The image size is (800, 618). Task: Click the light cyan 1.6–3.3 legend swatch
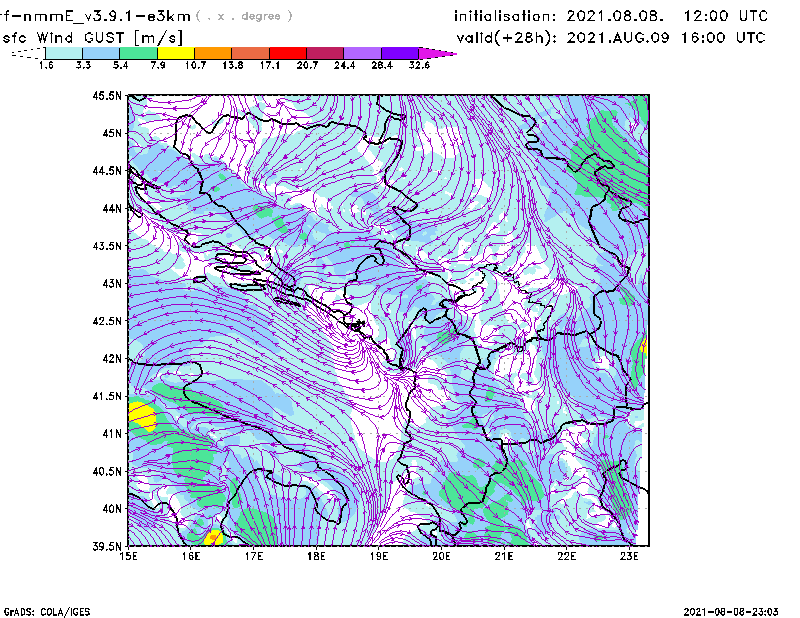coord(64,53)
